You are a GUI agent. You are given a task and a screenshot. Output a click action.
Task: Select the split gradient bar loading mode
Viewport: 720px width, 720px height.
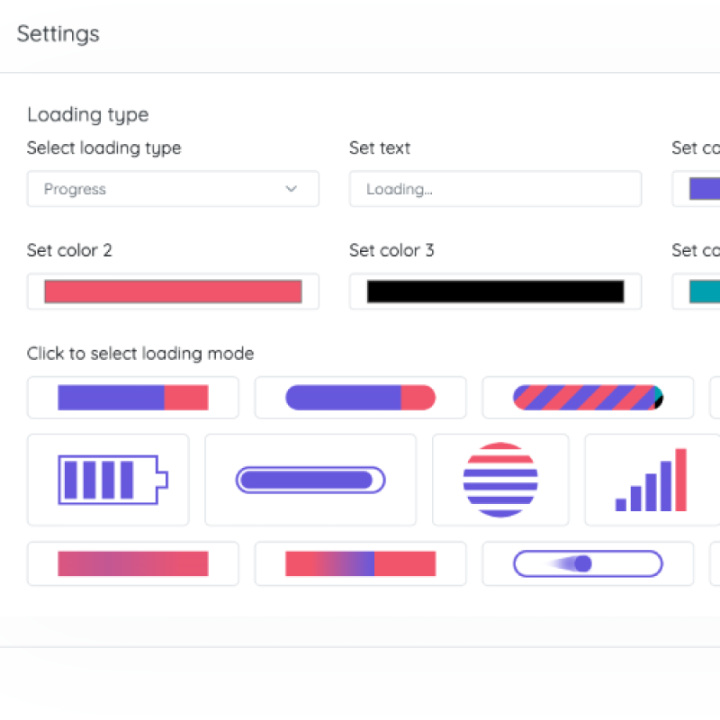360,564
